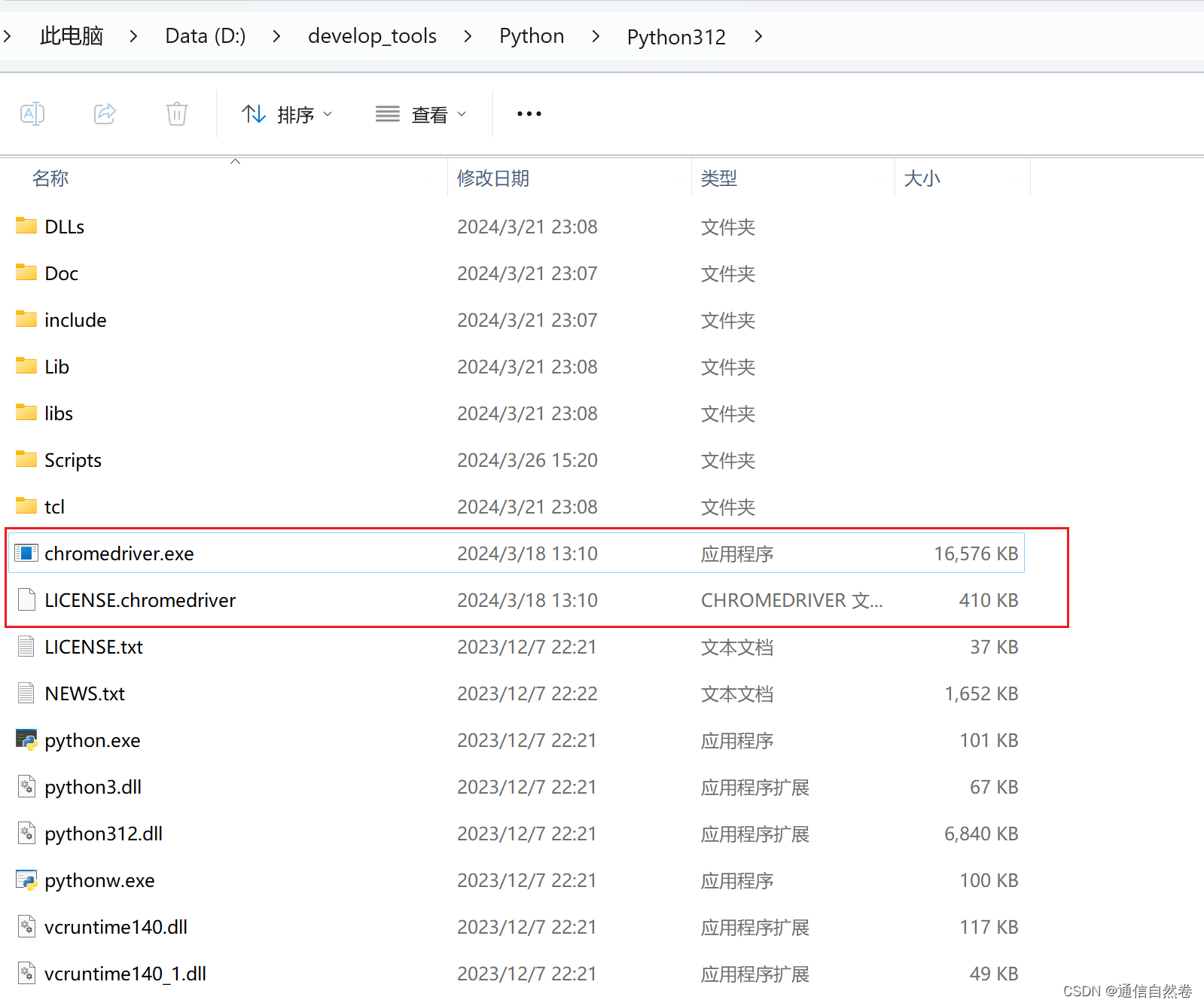1204x1006 pixels.
Task: Open the 排序 sort dropdown
Action: [x=287, y=114]
